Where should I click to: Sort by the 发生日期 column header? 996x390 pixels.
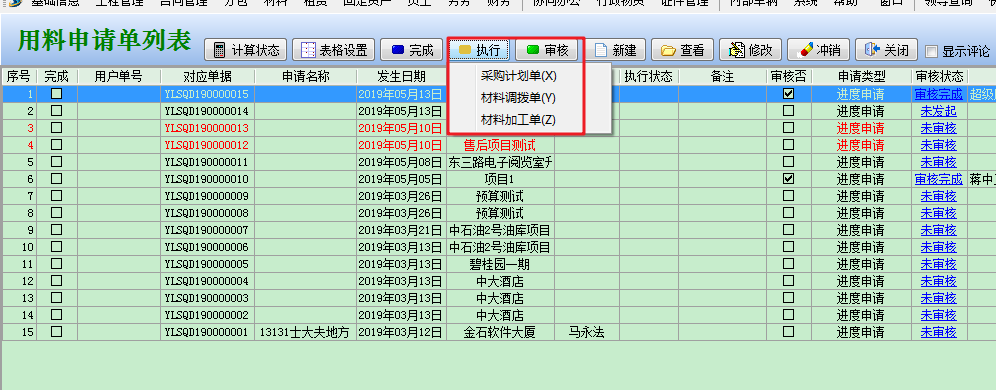click(x=401, y=77)
